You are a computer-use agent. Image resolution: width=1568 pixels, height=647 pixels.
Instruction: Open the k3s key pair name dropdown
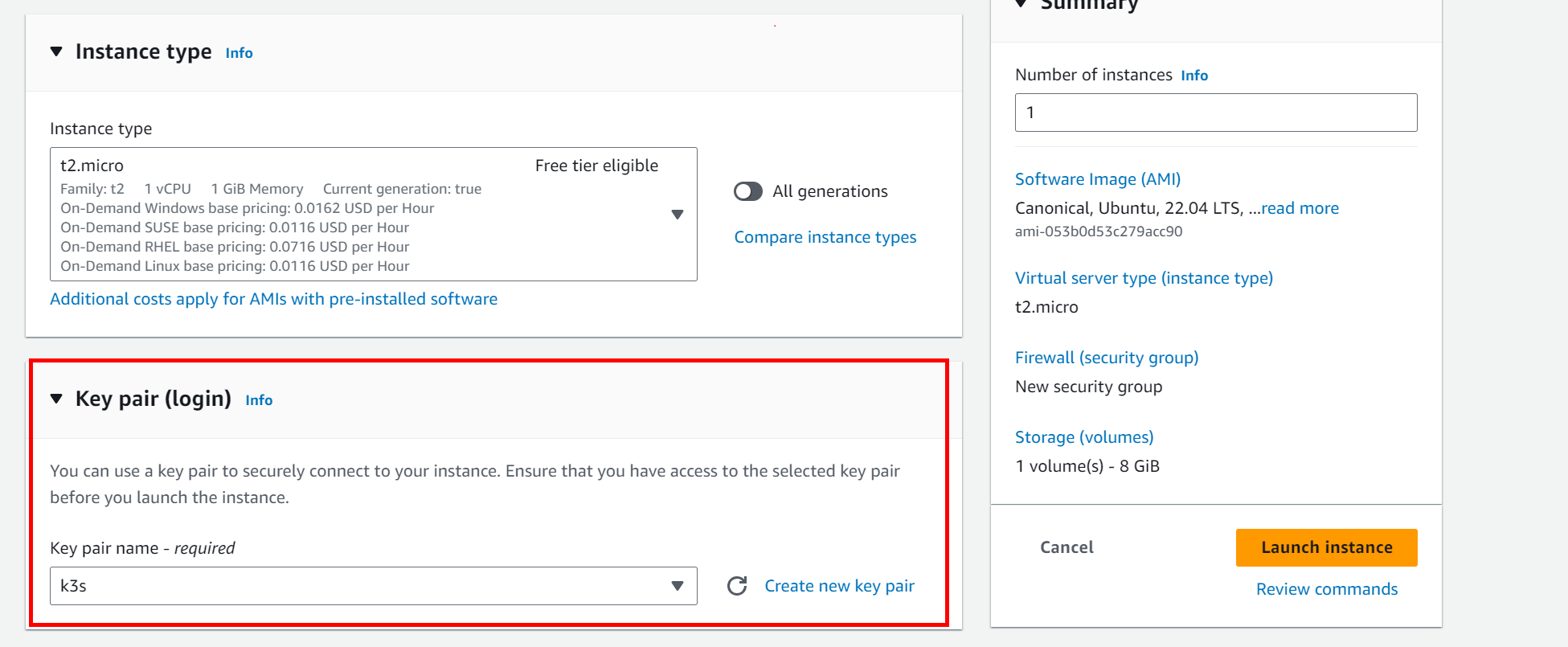click(x=373, y=586)
